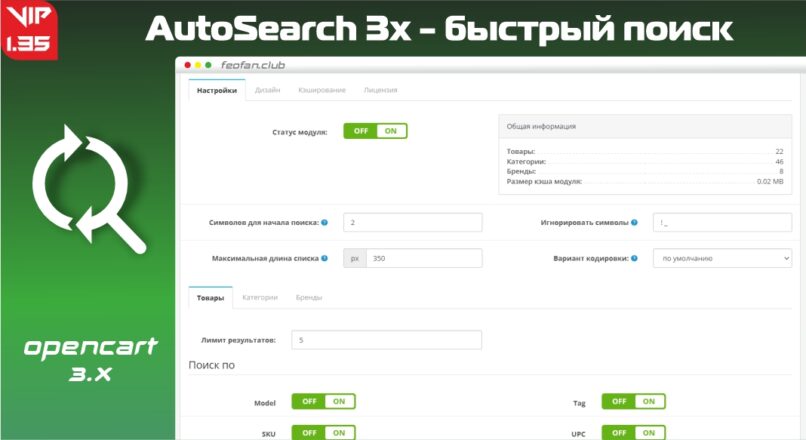Open the Бренды sub-tab
806x440 pixels.
(x=309, y=298)
